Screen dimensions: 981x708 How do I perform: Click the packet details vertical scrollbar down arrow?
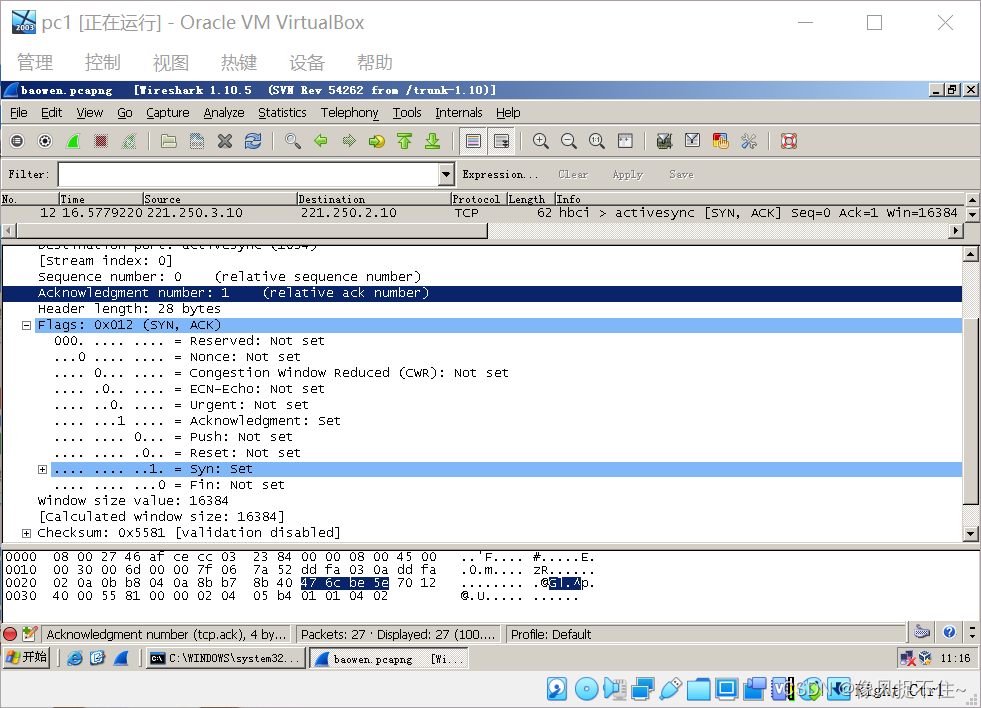pyautogui.click(x=970, y=534)
